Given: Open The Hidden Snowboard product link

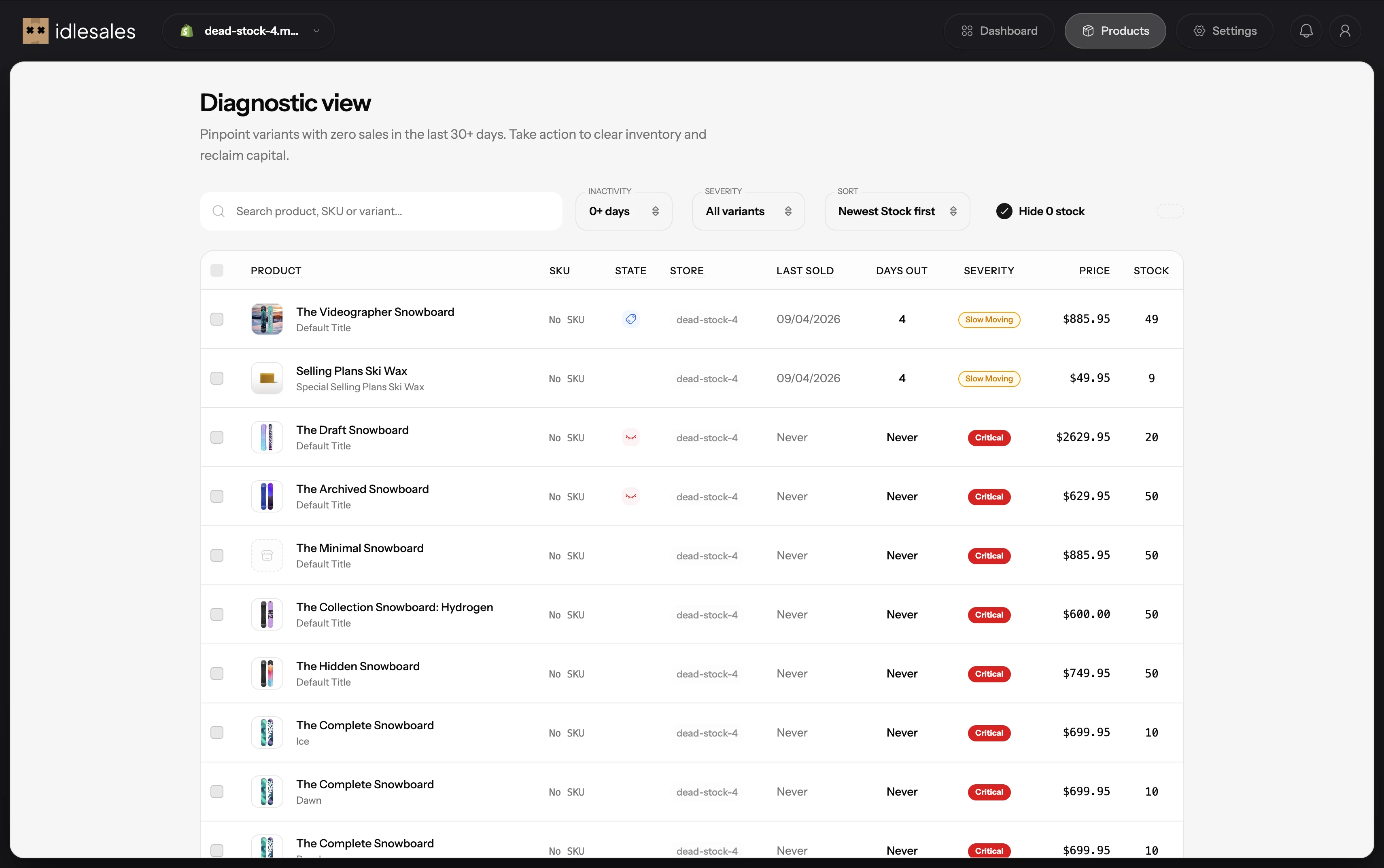Looking at the screenshot, I should (x=358, y=665).
